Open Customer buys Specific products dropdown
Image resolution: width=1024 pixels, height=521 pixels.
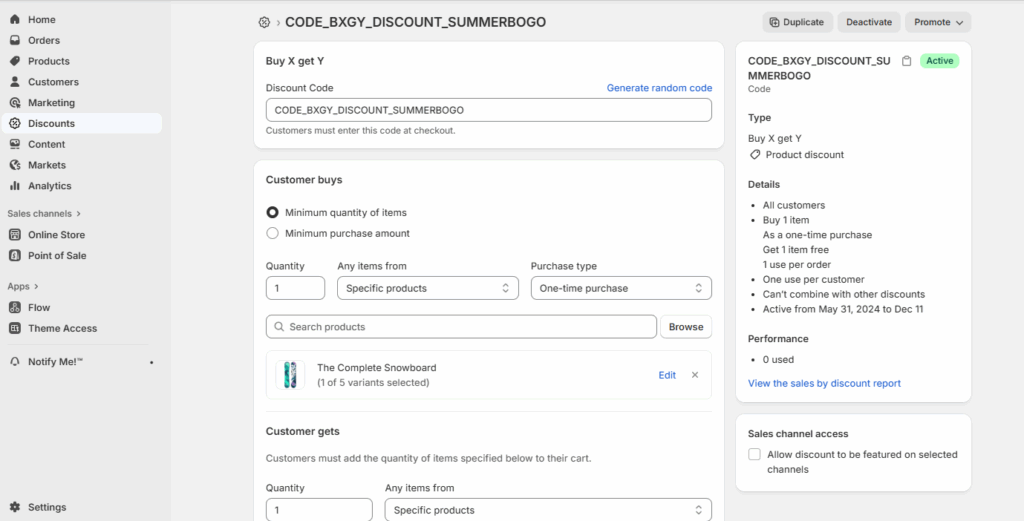428,288
